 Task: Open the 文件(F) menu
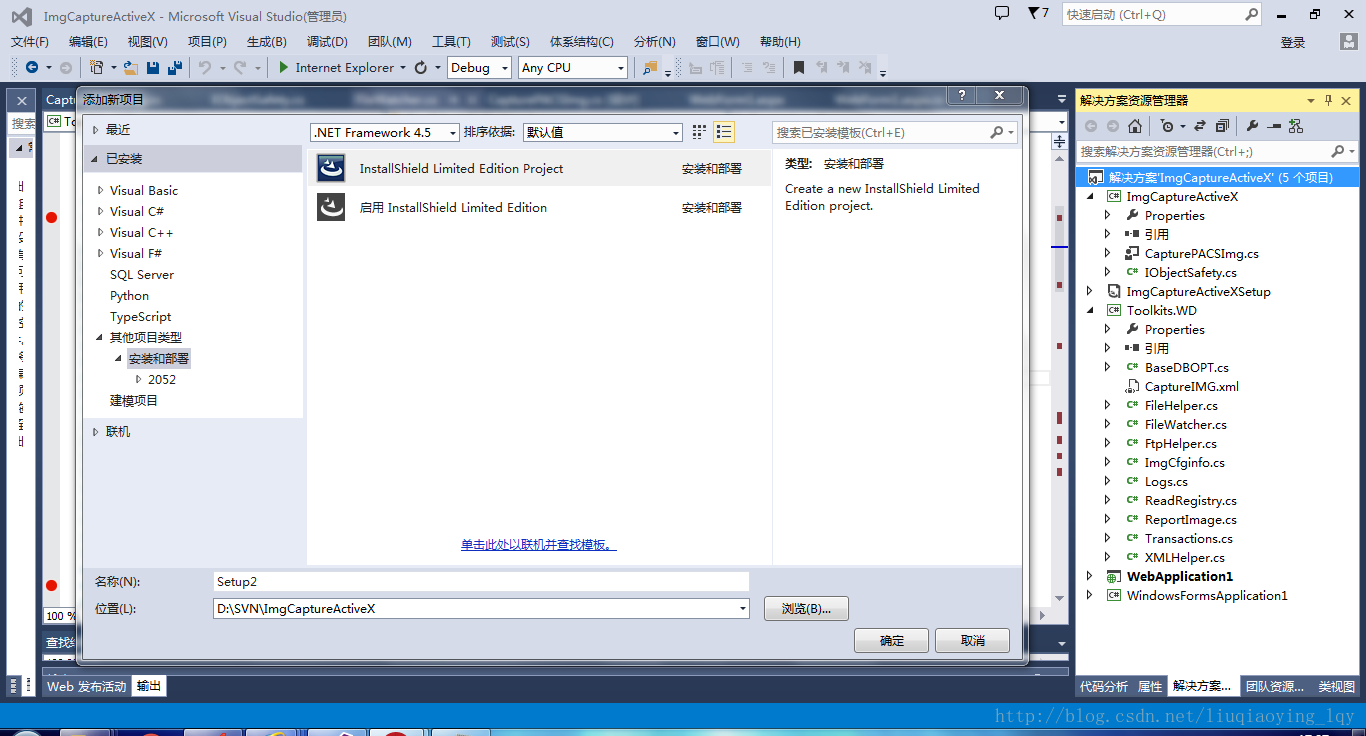(30, 41)
